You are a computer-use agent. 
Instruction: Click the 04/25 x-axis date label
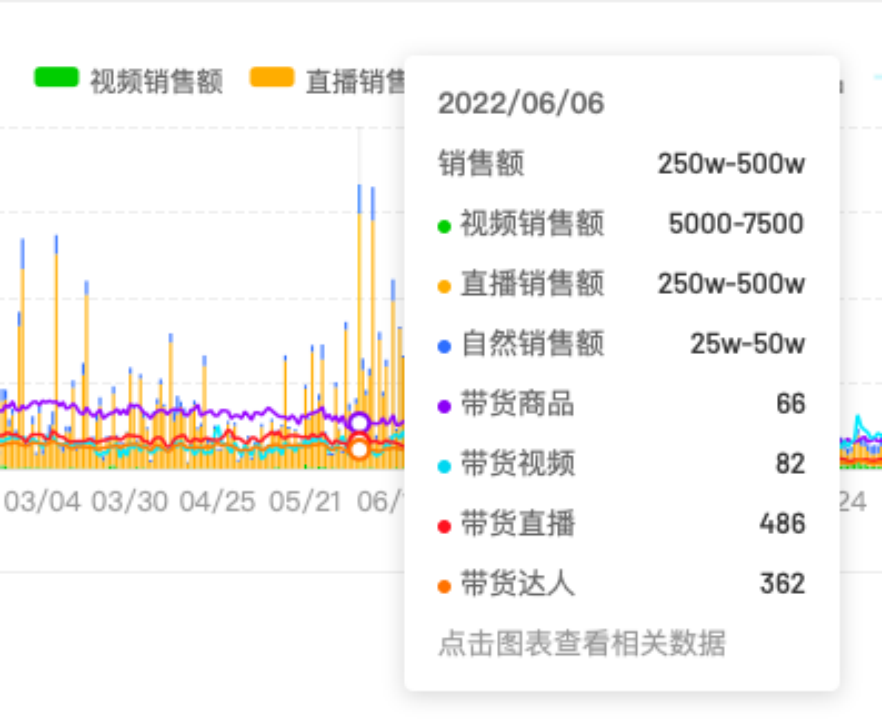[x=217, y=502]
